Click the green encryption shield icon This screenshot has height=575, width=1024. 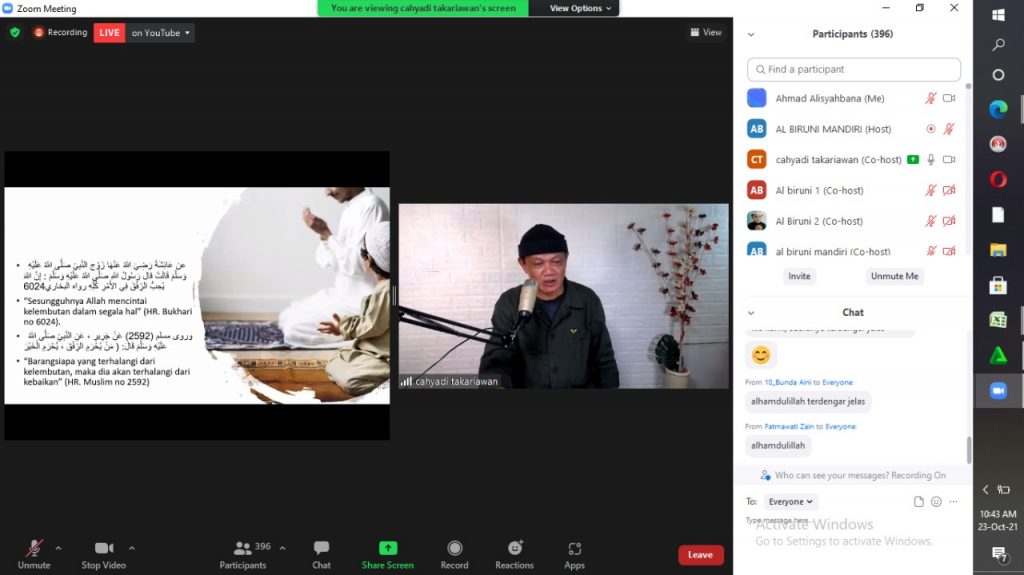tap(15, 32)
